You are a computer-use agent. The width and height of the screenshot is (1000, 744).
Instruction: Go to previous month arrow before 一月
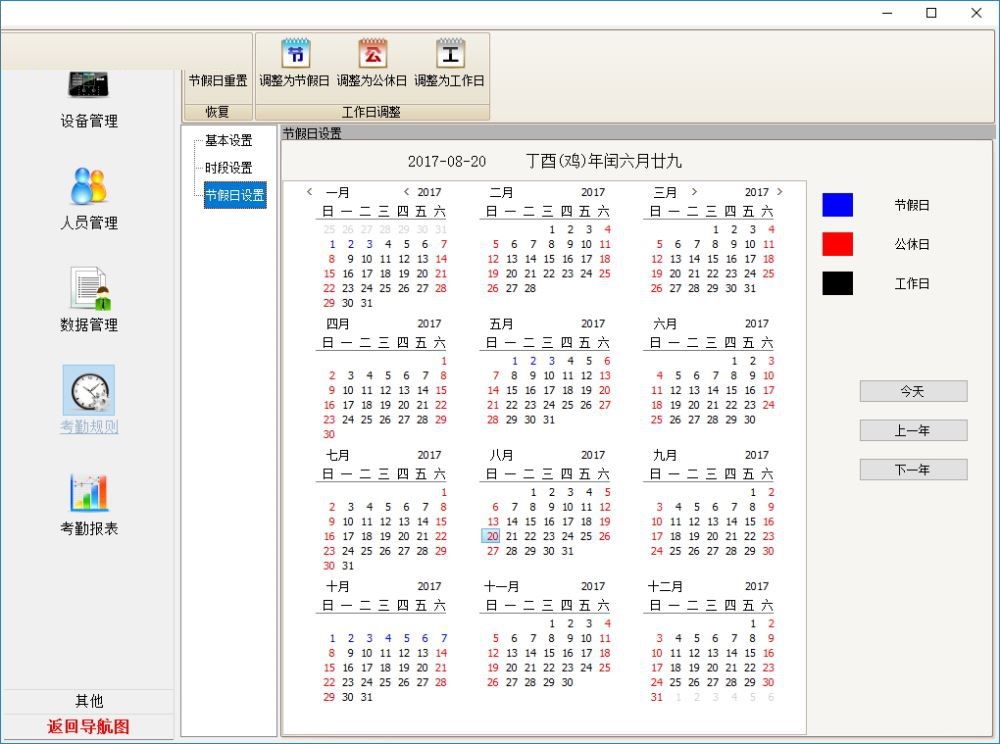coord(309,191)
